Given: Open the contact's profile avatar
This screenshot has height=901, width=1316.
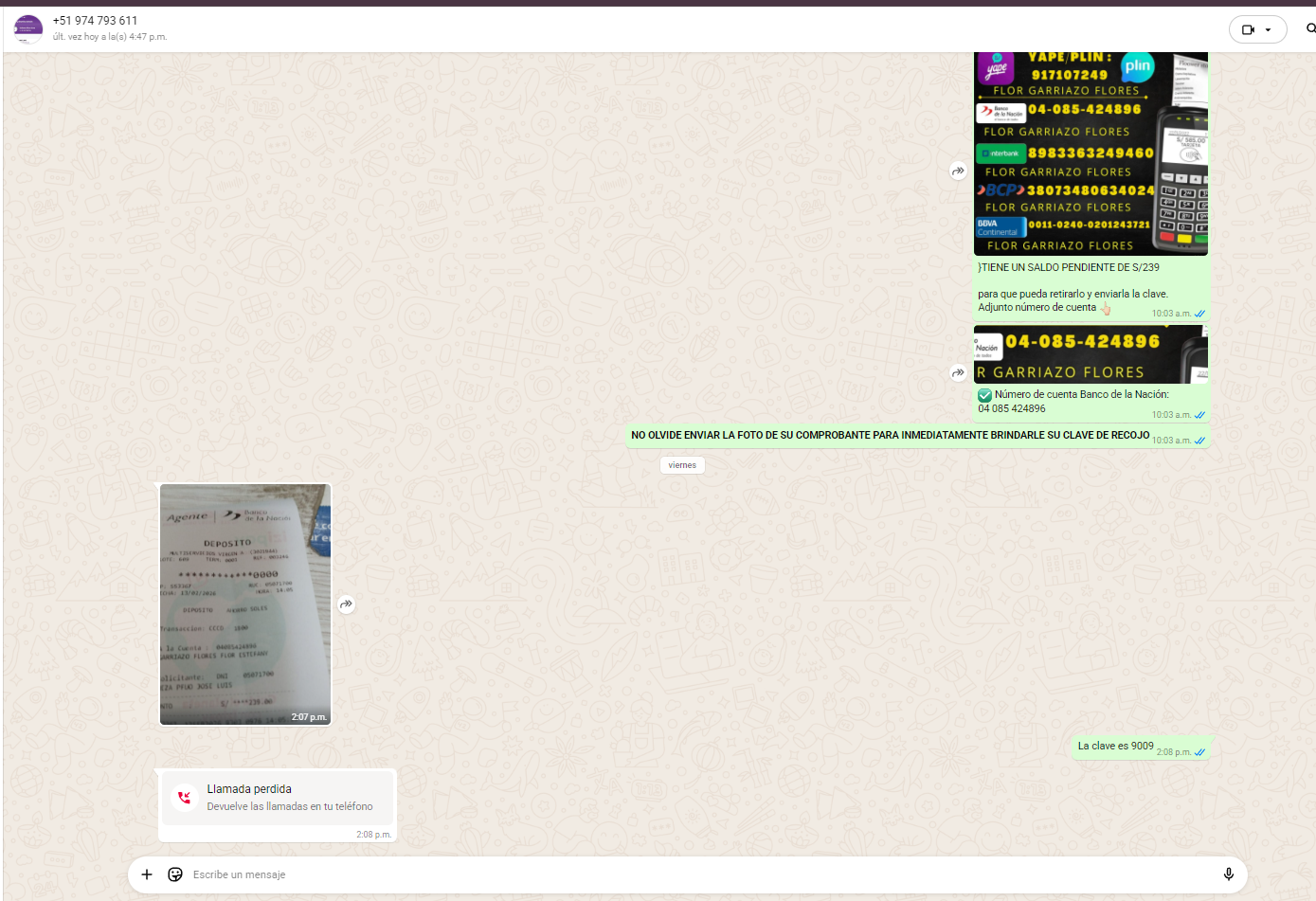Looking at the screenshot, I should click(28, 29).
